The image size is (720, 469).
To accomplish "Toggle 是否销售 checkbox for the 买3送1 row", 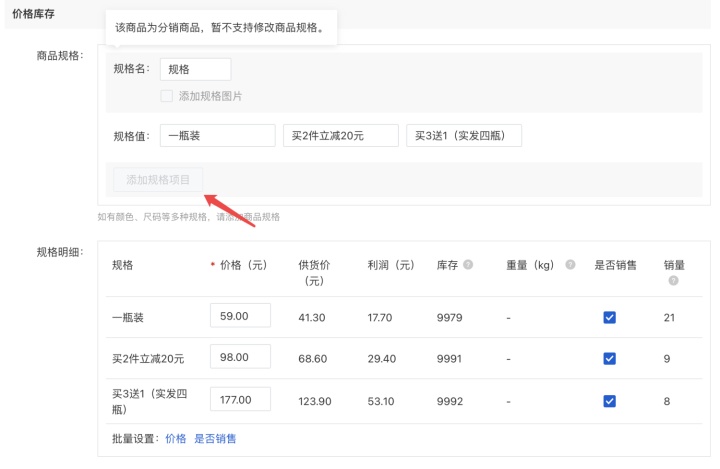I will 609,400.
